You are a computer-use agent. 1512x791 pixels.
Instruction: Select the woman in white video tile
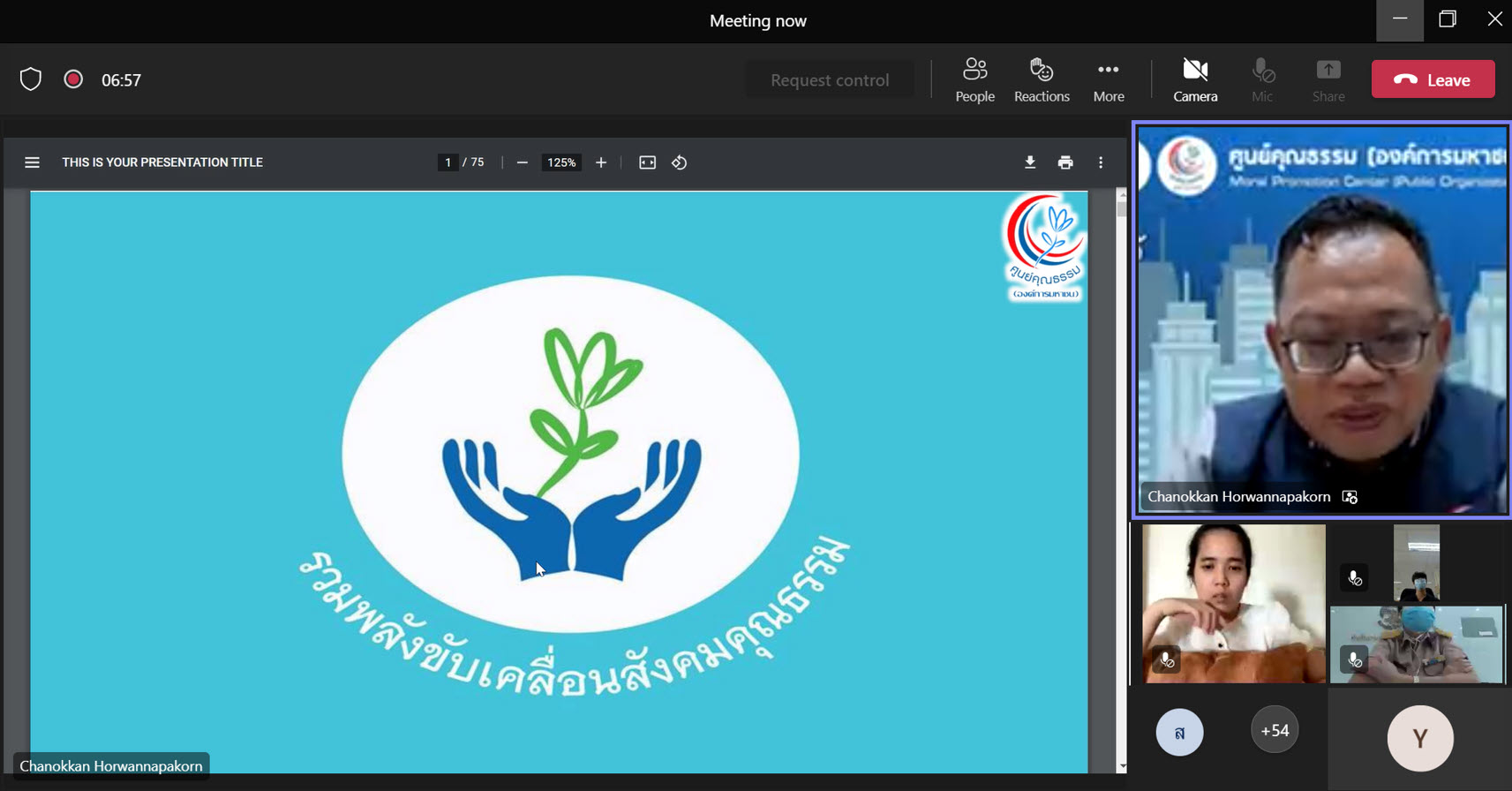point(1233,604)
